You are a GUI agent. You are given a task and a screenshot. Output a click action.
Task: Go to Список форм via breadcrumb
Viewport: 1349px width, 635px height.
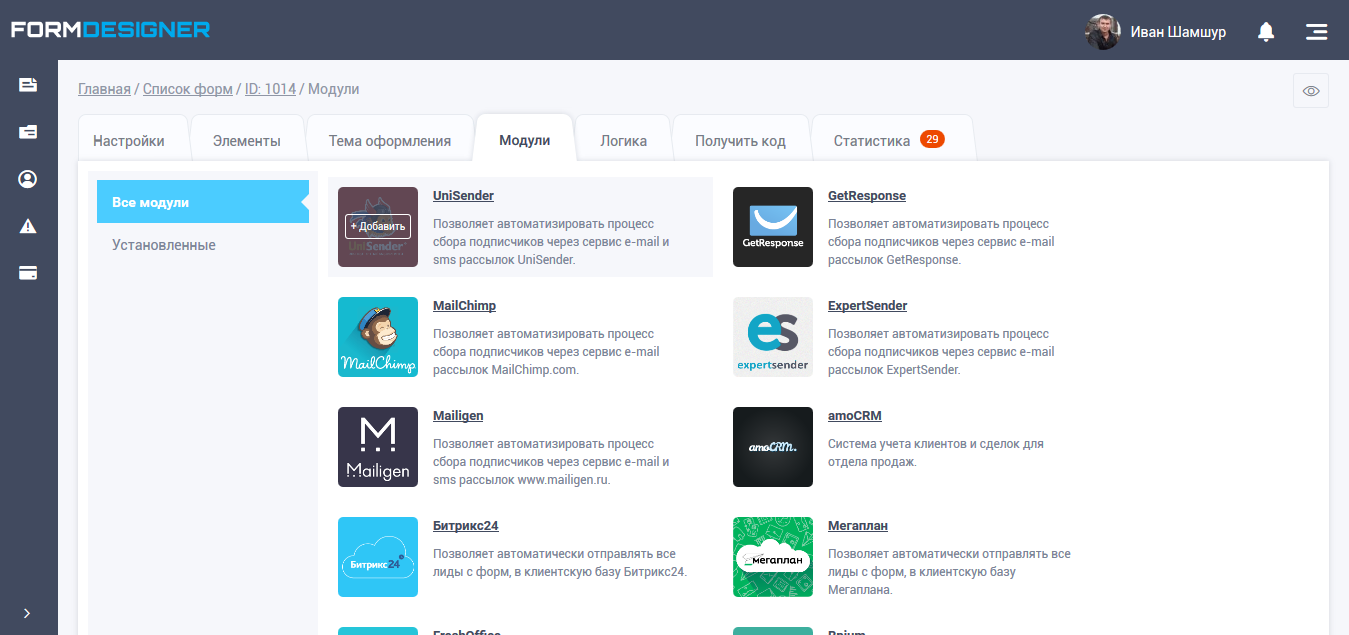(x=187, y=88)
